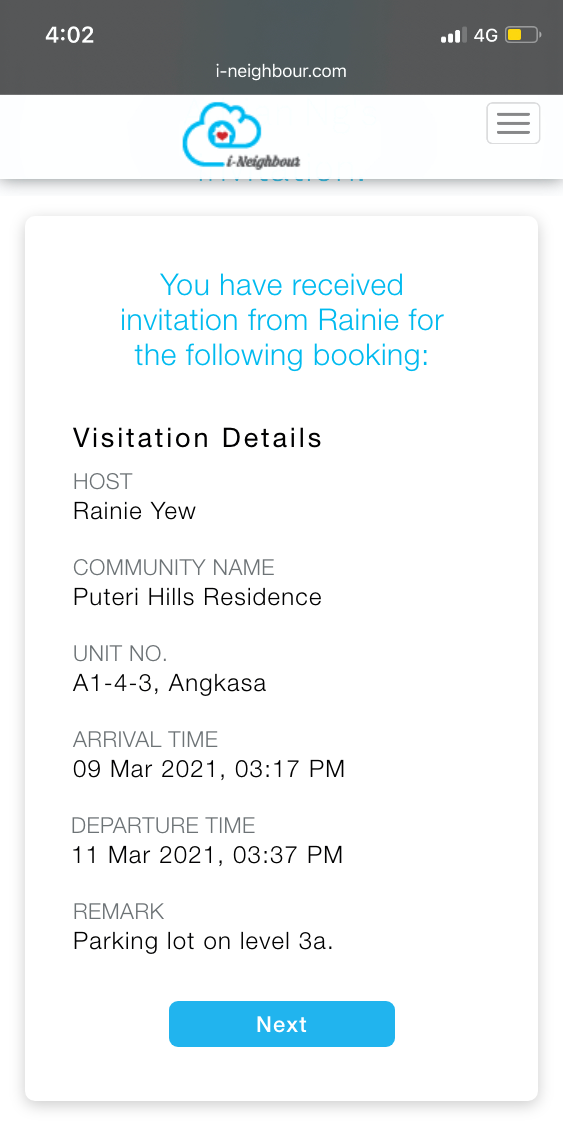
Task: Select host name Rainie Yew
Action: tap(135, 511)
